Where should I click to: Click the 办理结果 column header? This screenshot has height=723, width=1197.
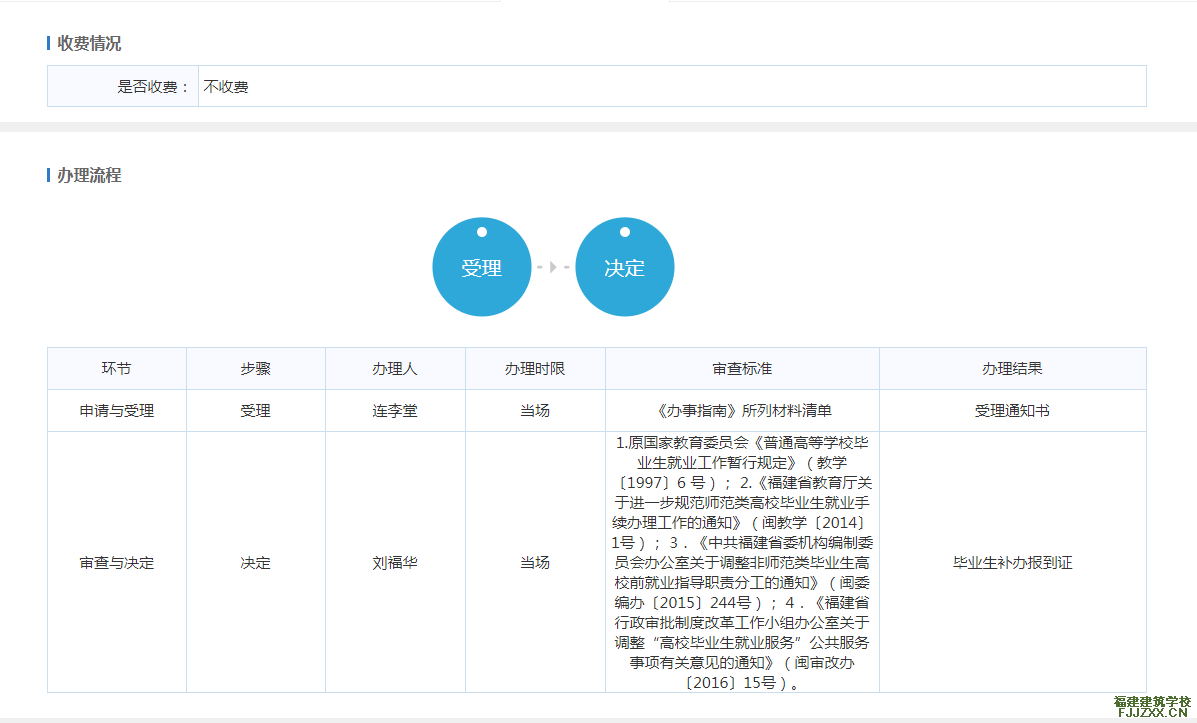click(x=1012, y=369)
